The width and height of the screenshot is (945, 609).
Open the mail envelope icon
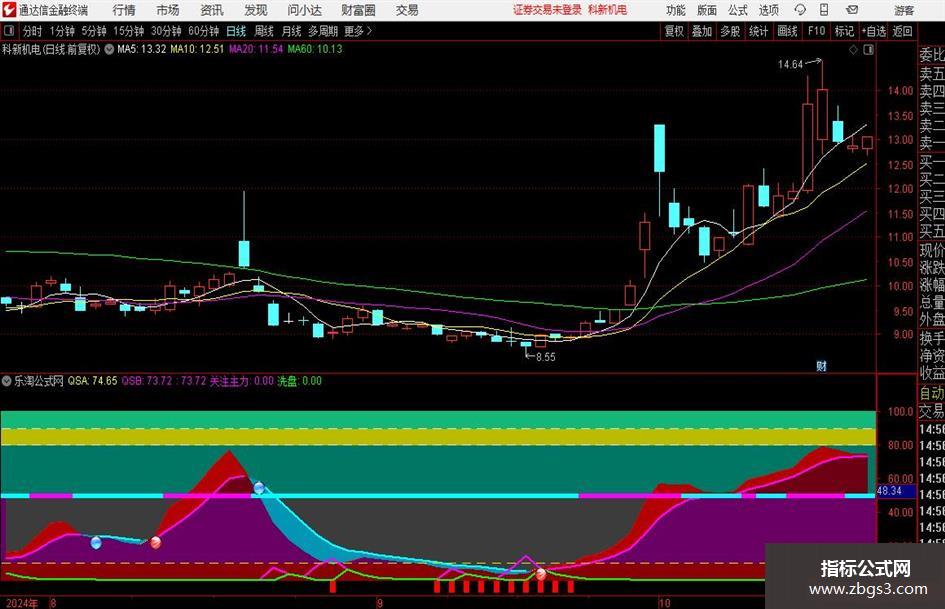pyautogui.click(x=852, y=10)
